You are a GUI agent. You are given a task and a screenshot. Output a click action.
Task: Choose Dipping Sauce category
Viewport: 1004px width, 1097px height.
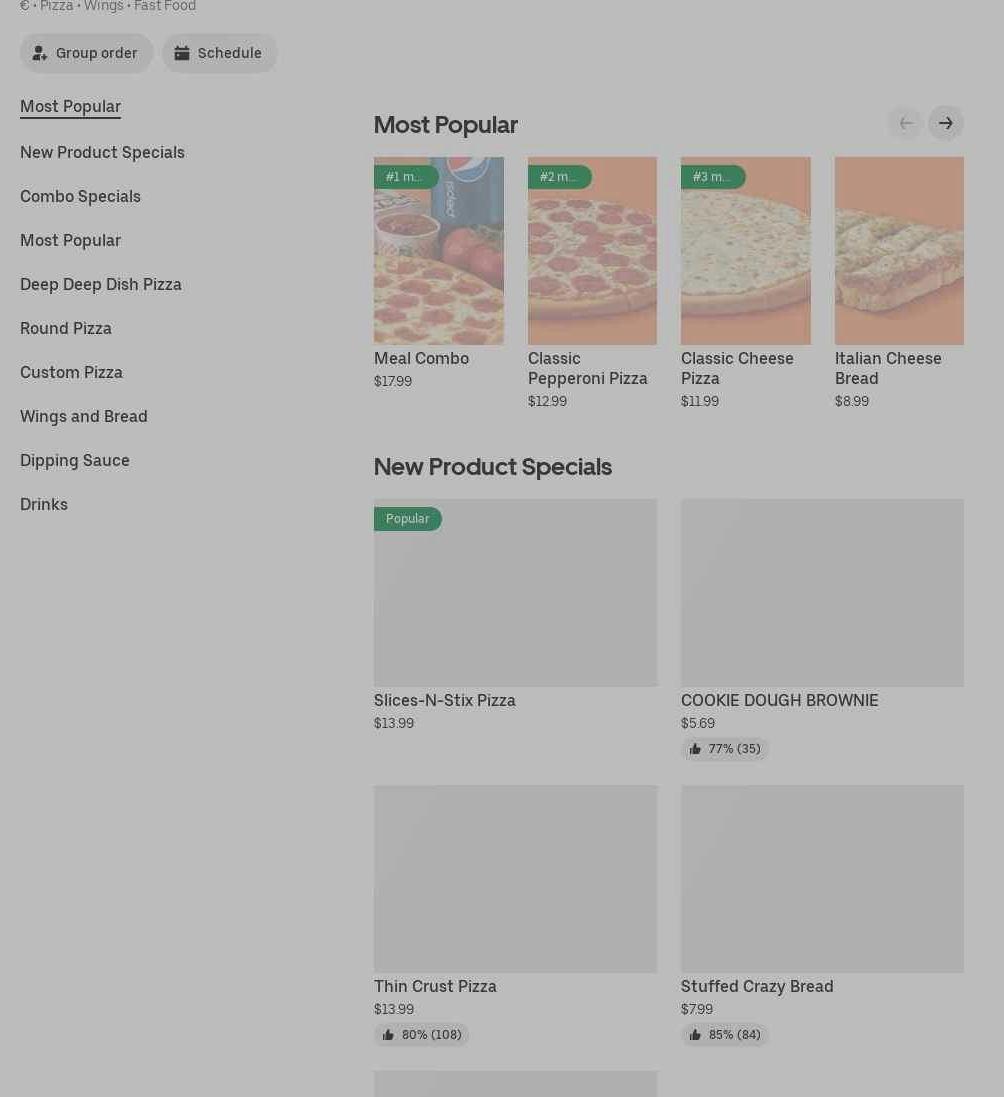click(74, 460)
